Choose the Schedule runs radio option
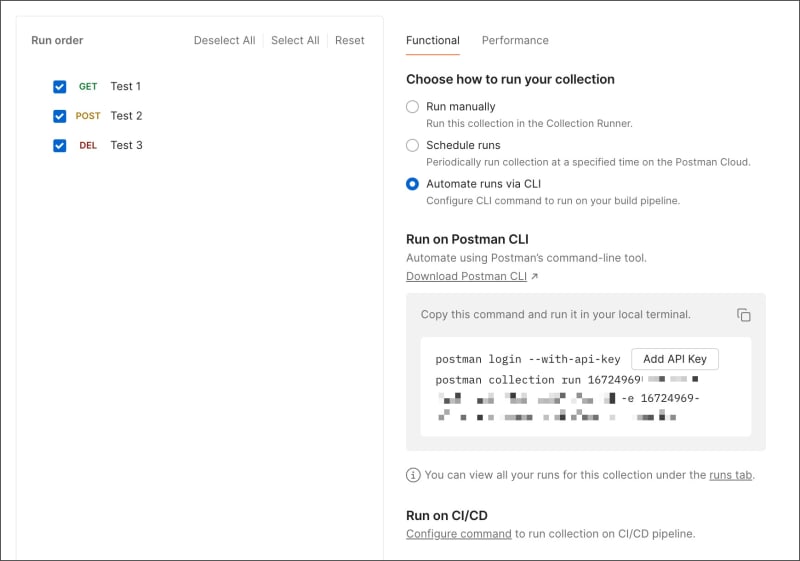The width and height of the screenshot is (800, 561). click(x=412, y=145)
